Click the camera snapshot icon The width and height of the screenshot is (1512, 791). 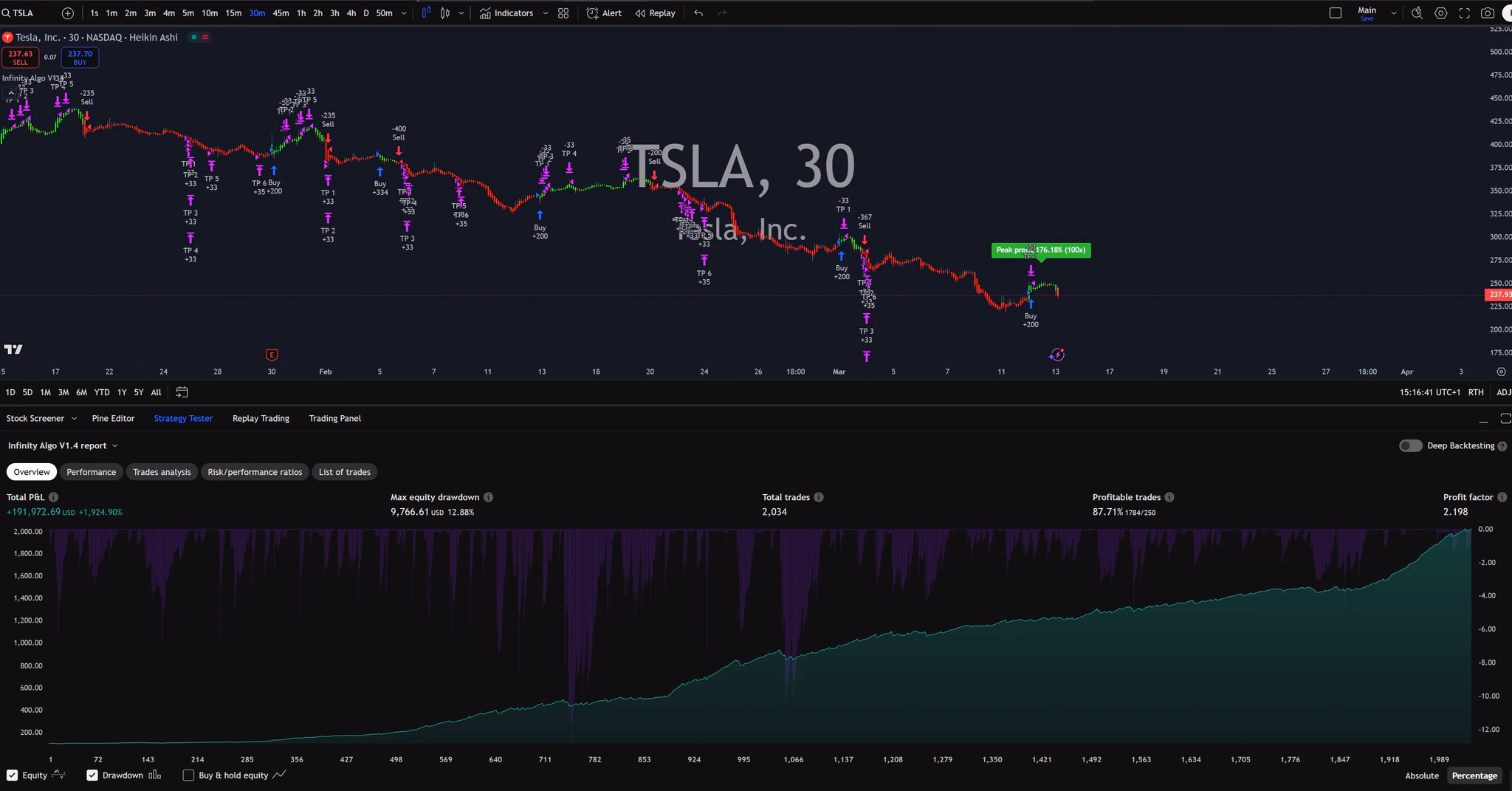pos(1488,13)
